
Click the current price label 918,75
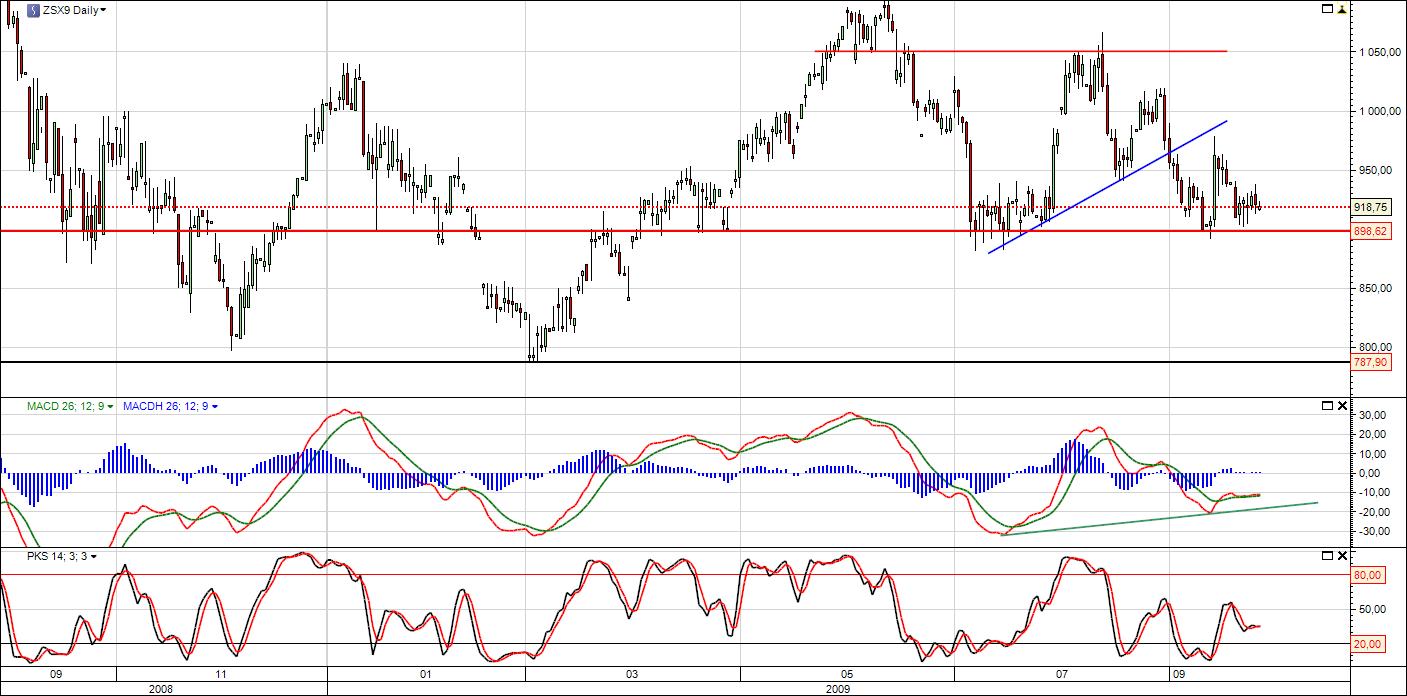[x=1370, y=207]
